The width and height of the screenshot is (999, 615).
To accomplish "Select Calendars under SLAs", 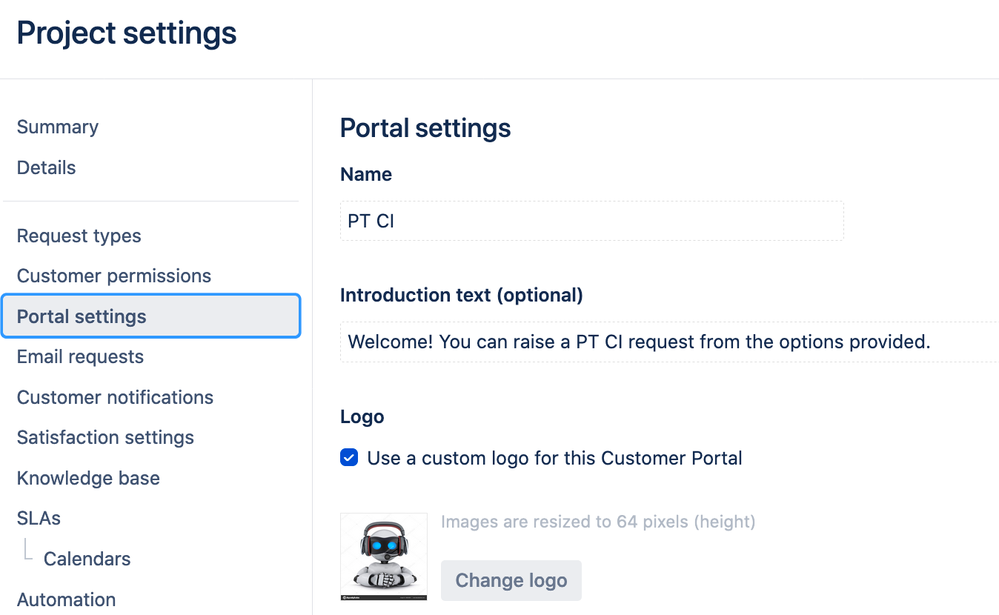I will tap(87, 559).
